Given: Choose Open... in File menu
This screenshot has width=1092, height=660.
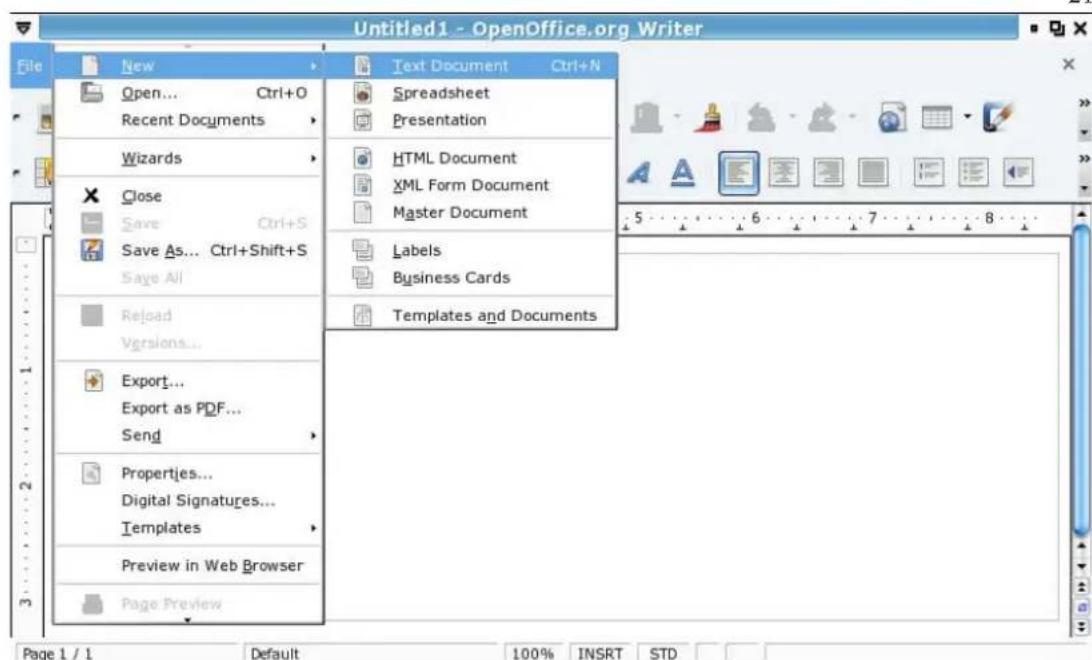Looking at the screenshot, I should point(189,93).
